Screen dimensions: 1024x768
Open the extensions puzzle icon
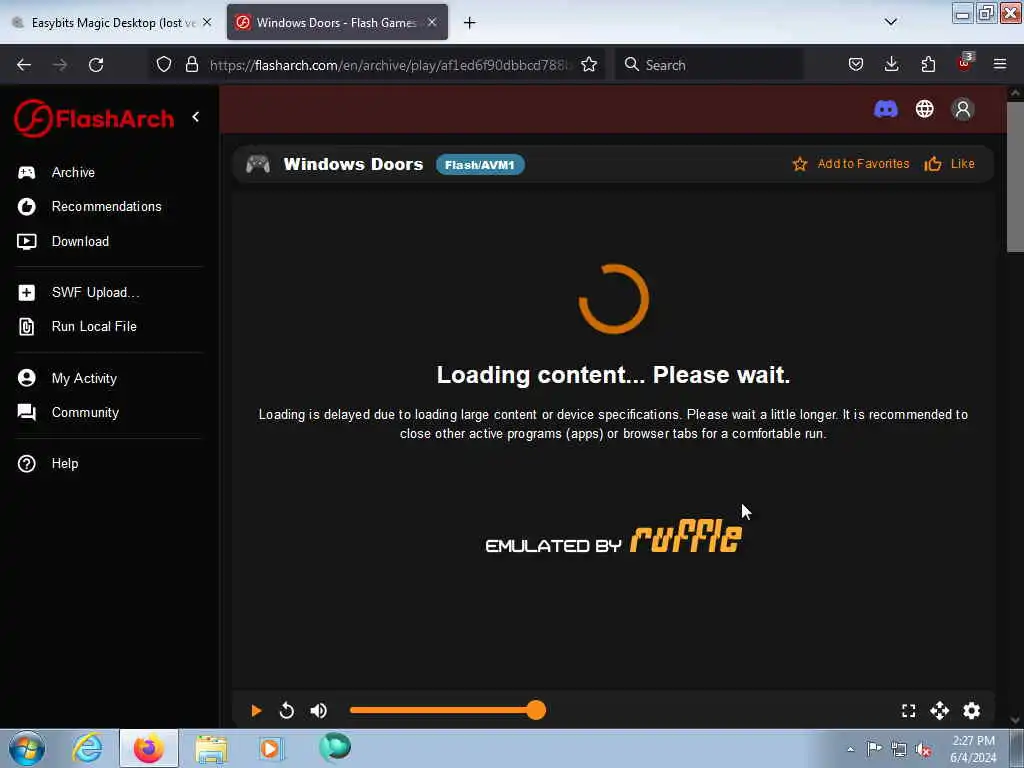(x=928, y=65)
